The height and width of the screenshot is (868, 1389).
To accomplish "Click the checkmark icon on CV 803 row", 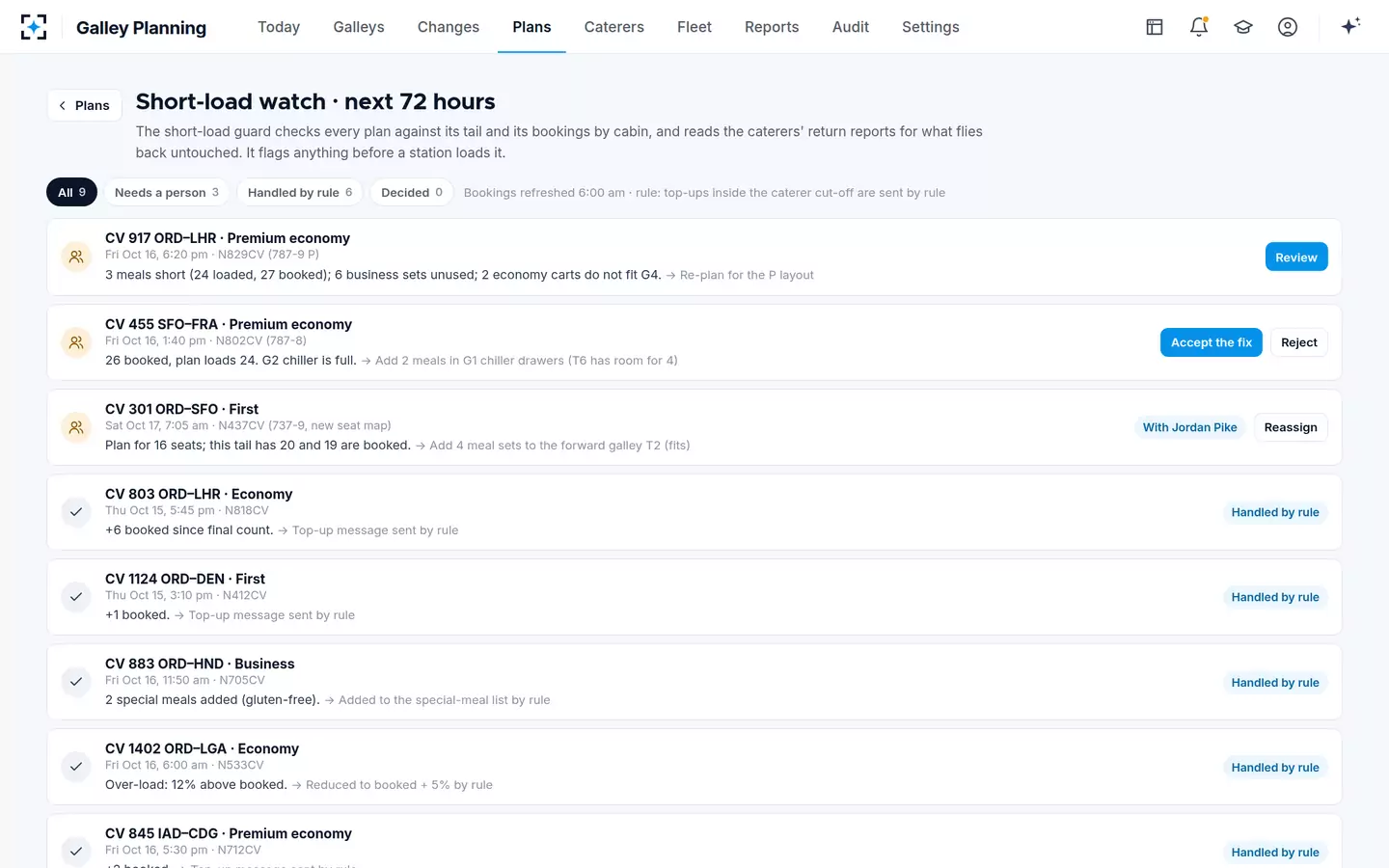I will click(76, 512).
